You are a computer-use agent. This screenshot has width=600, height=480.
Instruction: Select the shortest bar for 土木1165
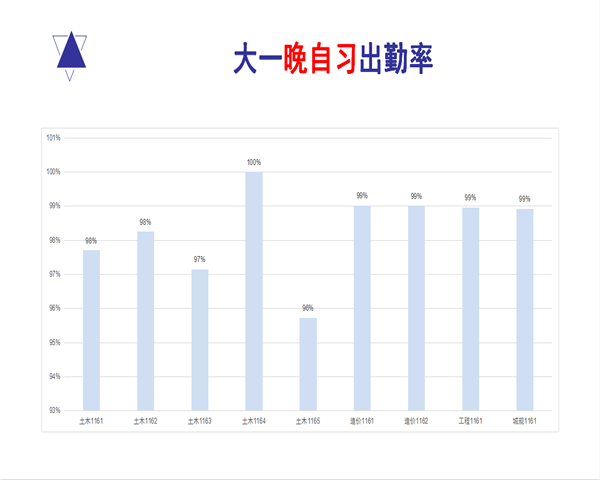coord(308,364)
